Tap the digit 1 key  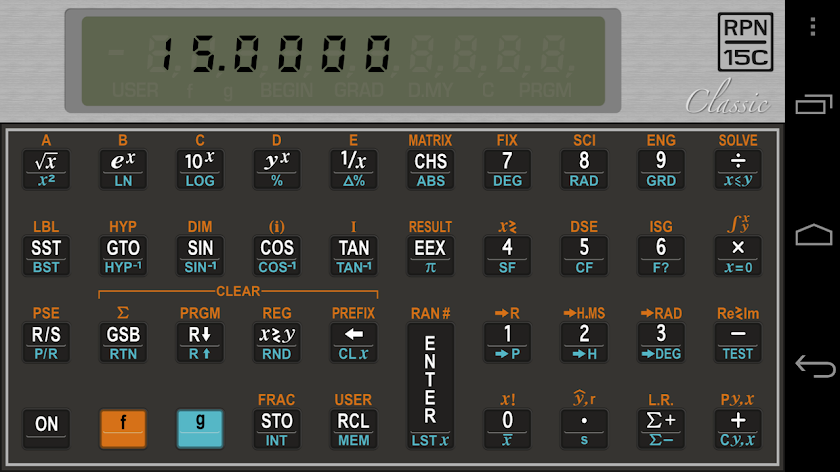pyautogui.click(x=507, y=342)
